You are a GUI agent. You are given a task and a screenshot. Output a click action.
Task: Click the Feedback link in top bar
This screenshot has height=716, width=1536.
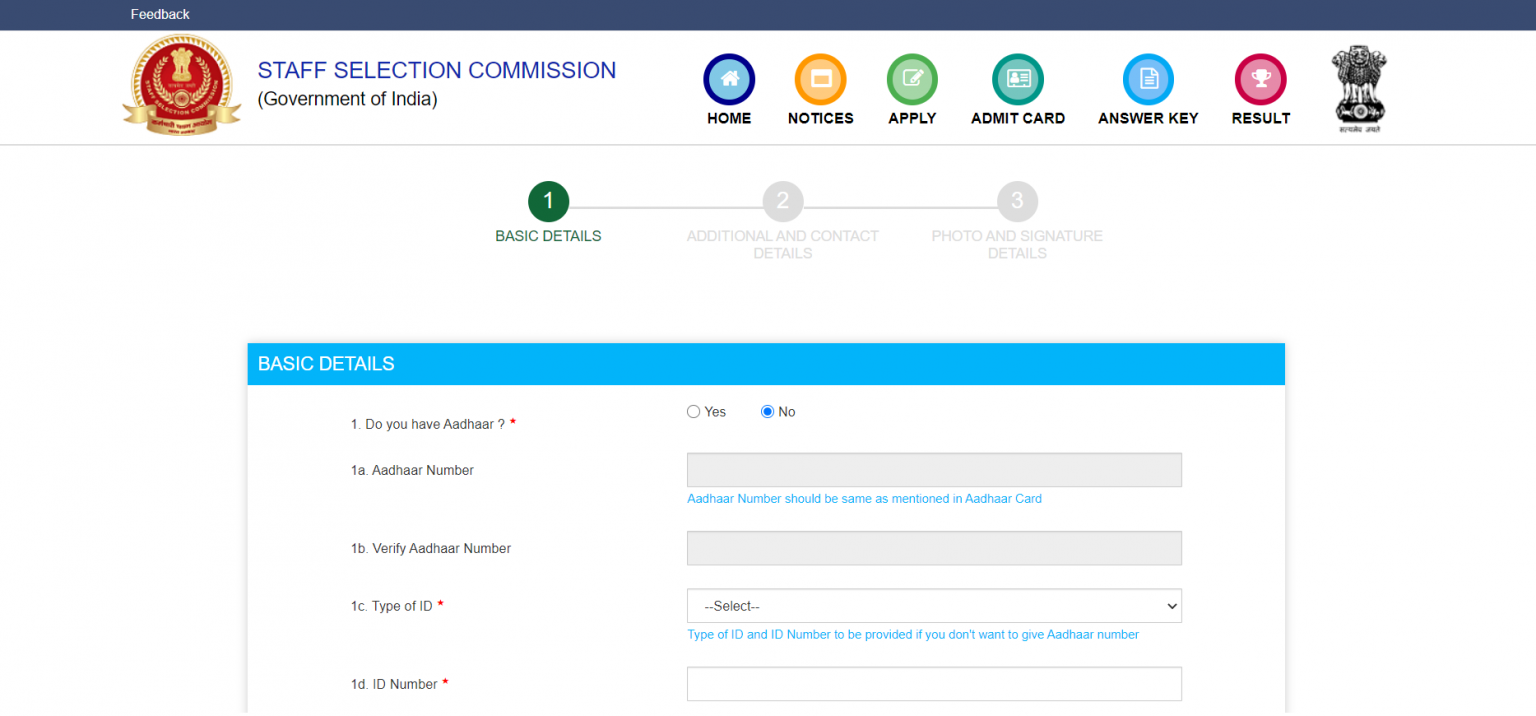point(160,14)
